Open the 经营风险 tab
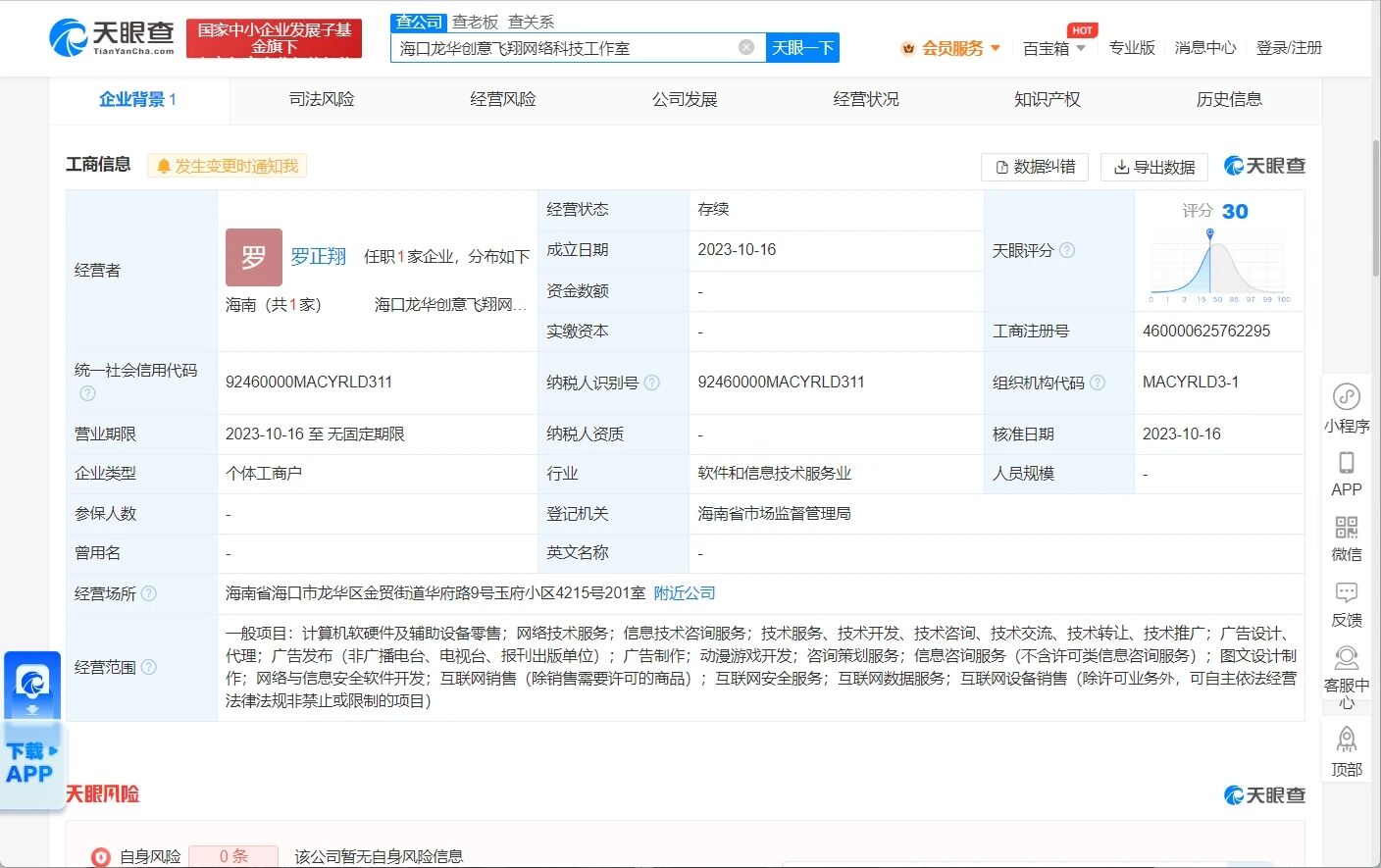The height and width of the screenshot is (868, 1381). pos(503,99)
